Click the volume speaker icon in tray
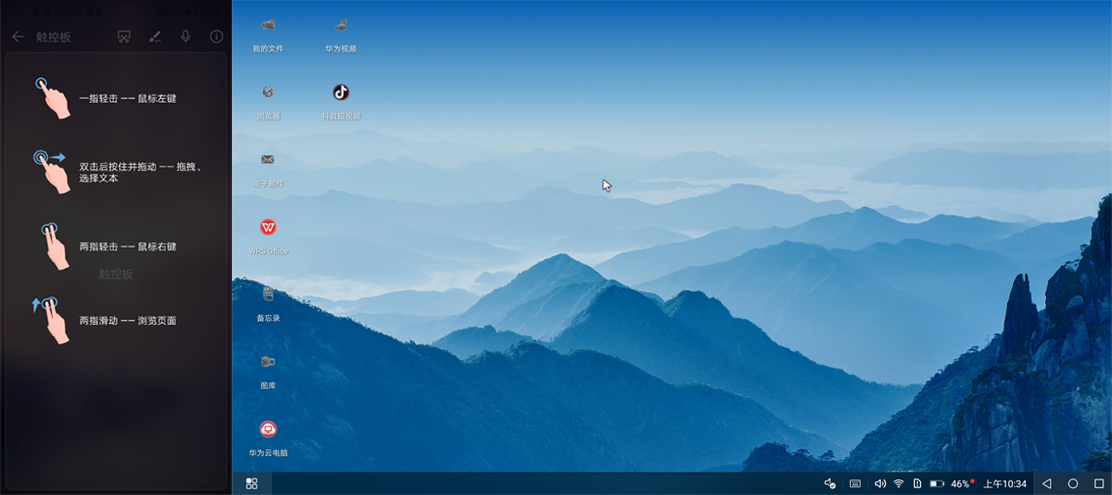The image size is (1112, 495). 879,484
